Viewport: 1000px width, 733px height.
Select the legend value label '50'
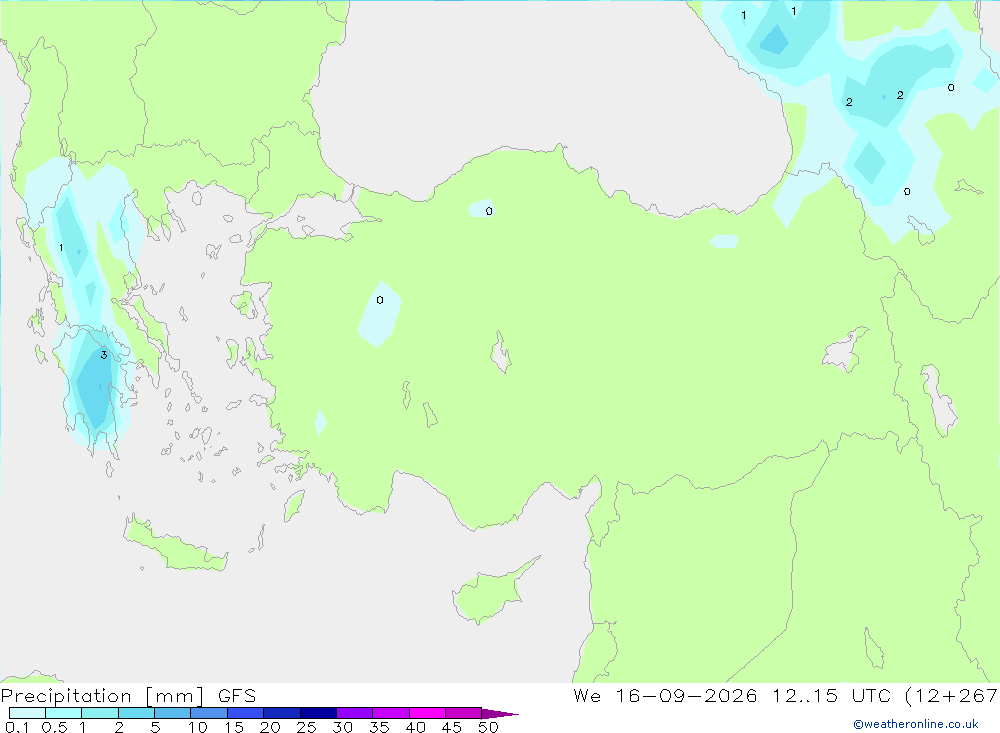pos(488,727)
